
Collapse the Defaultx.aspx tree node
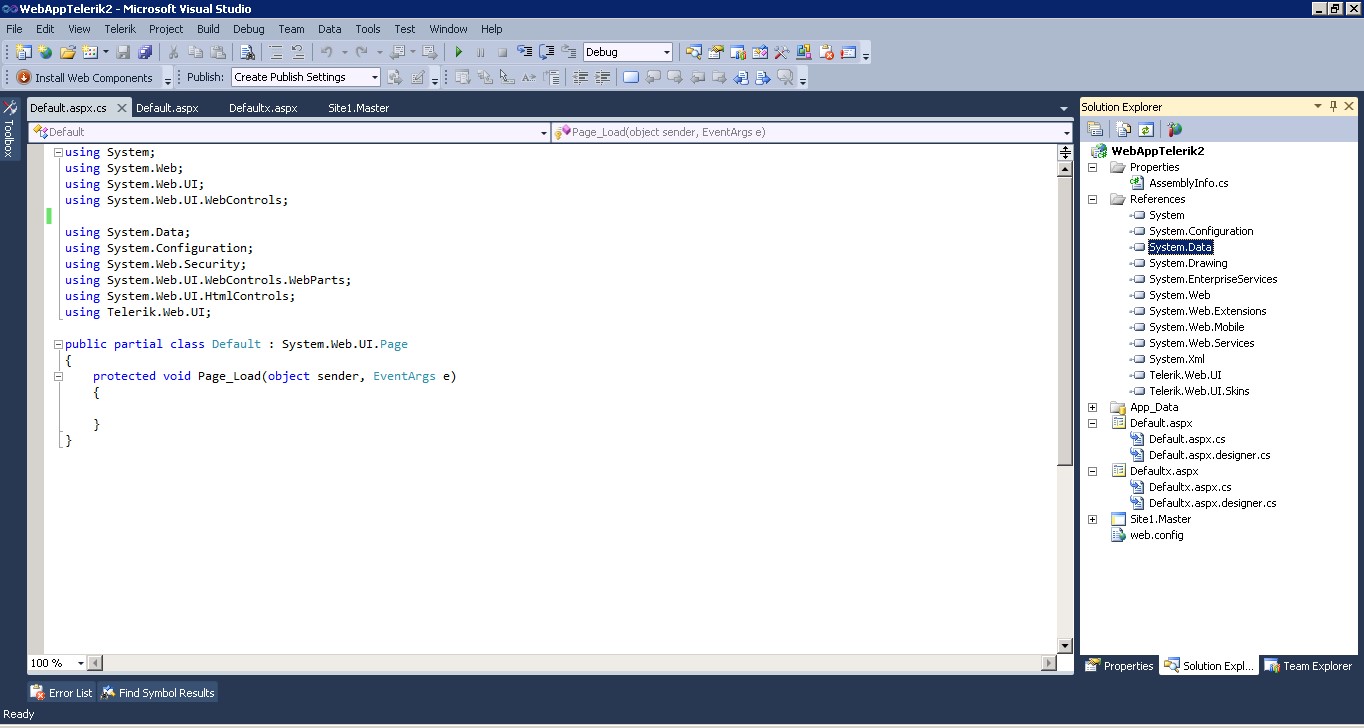click(x=1092, y=471)
